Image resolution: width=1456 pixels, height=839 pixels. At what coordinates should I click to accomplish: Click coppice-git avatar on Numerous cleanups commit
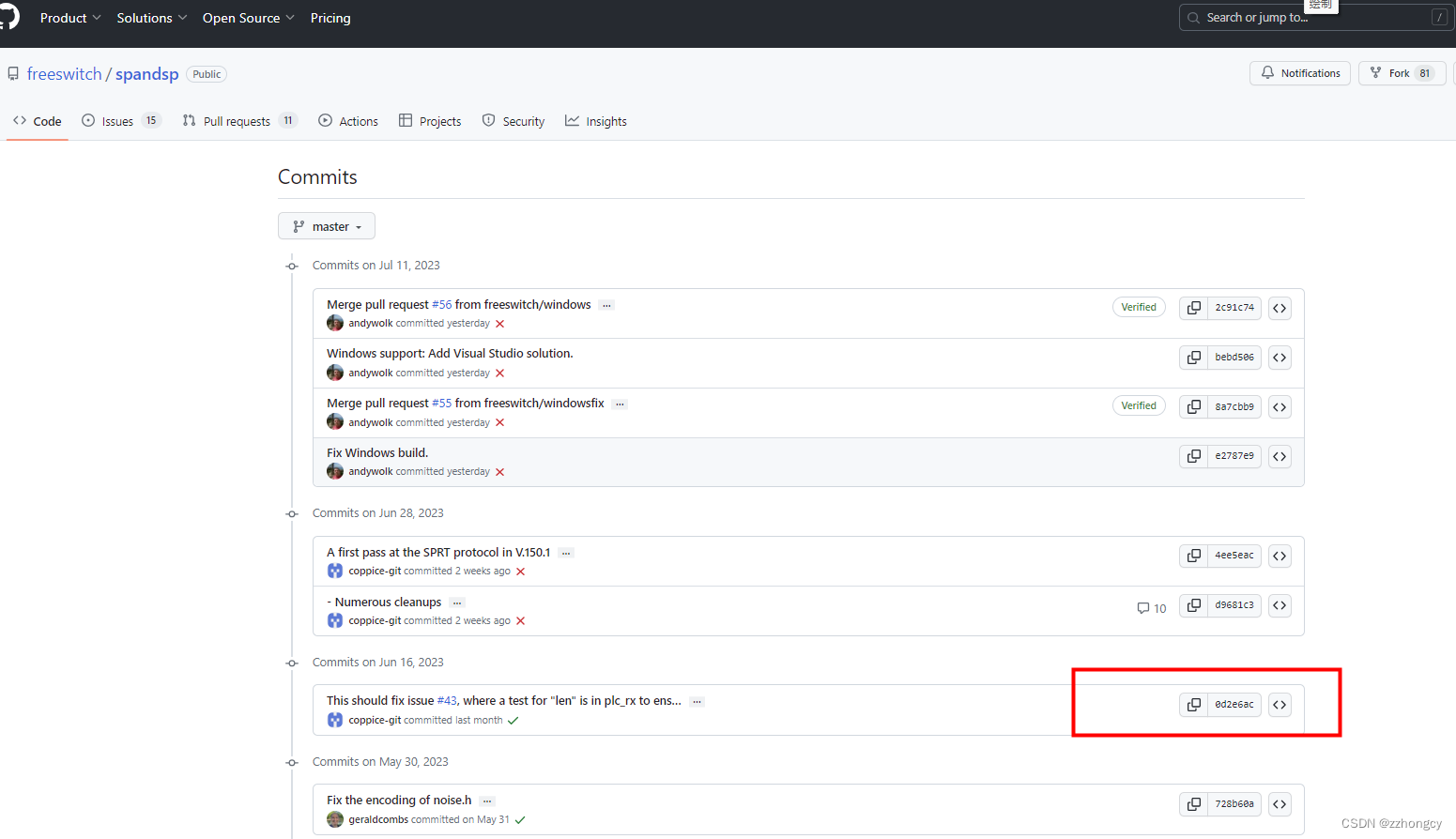tap(335, 620)
